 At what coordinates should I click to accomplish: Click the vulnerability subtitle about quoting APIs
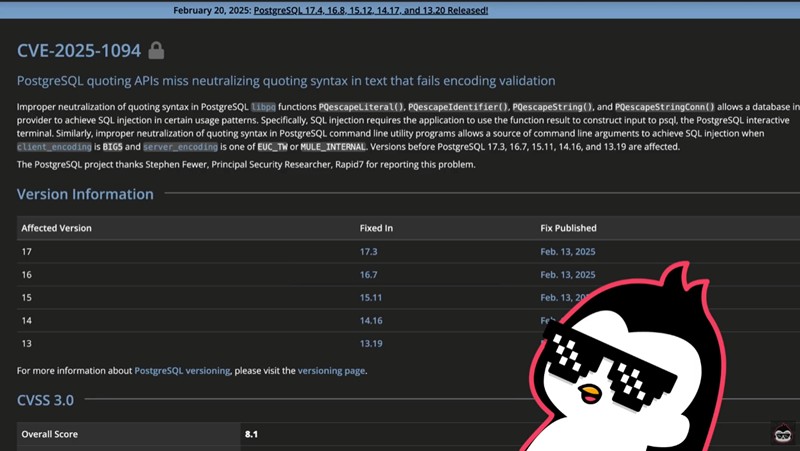[x=286, y=81]
